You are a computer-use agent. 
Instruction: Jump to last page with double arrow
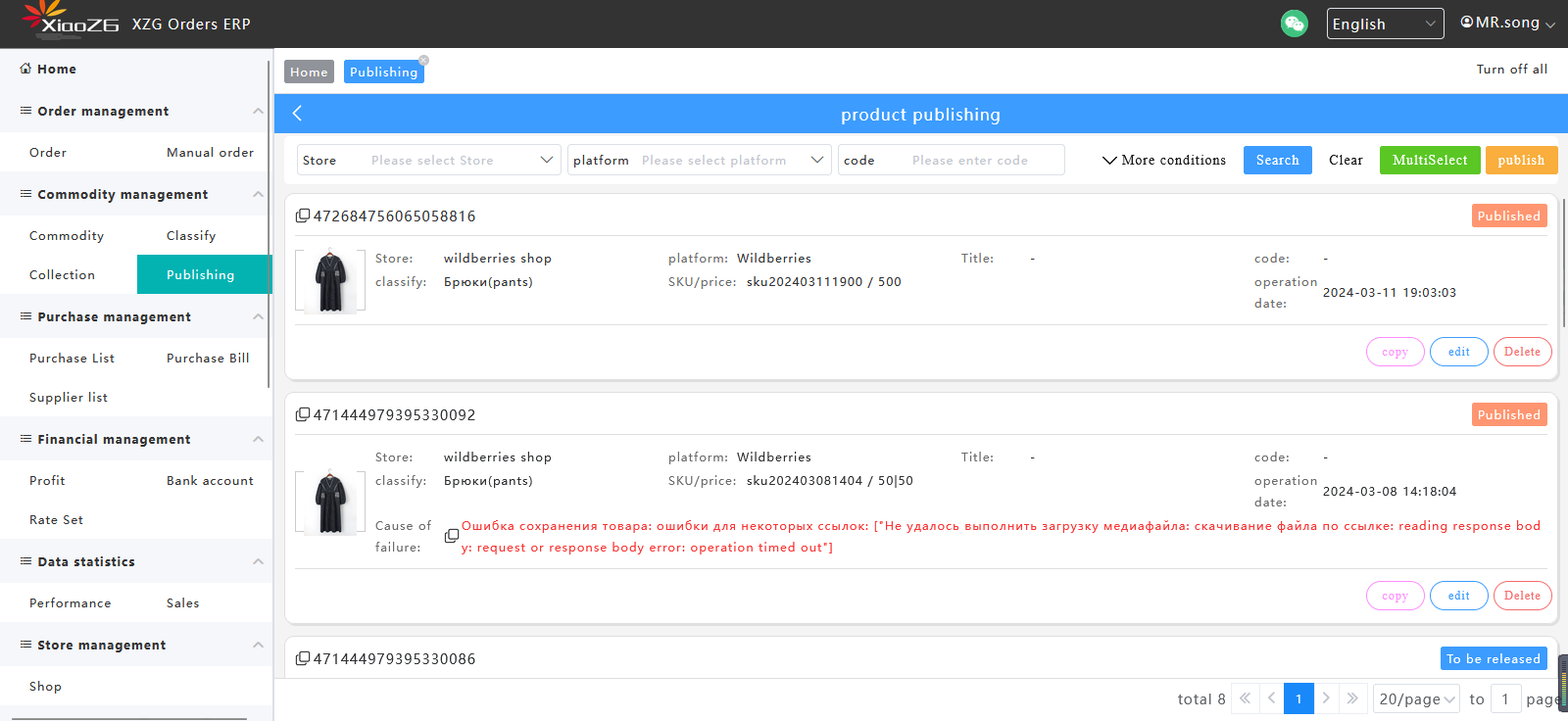coord(1352,698)
